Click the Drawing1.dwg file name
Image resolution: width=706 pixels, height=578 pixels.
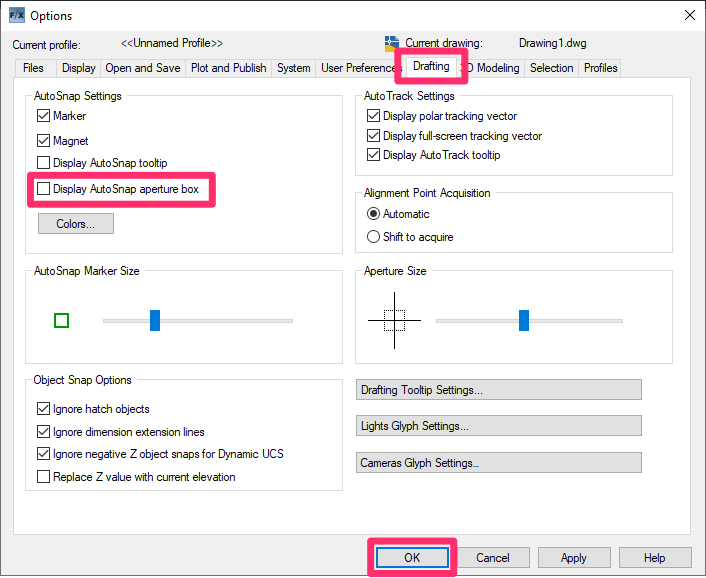tap(552, 43)
